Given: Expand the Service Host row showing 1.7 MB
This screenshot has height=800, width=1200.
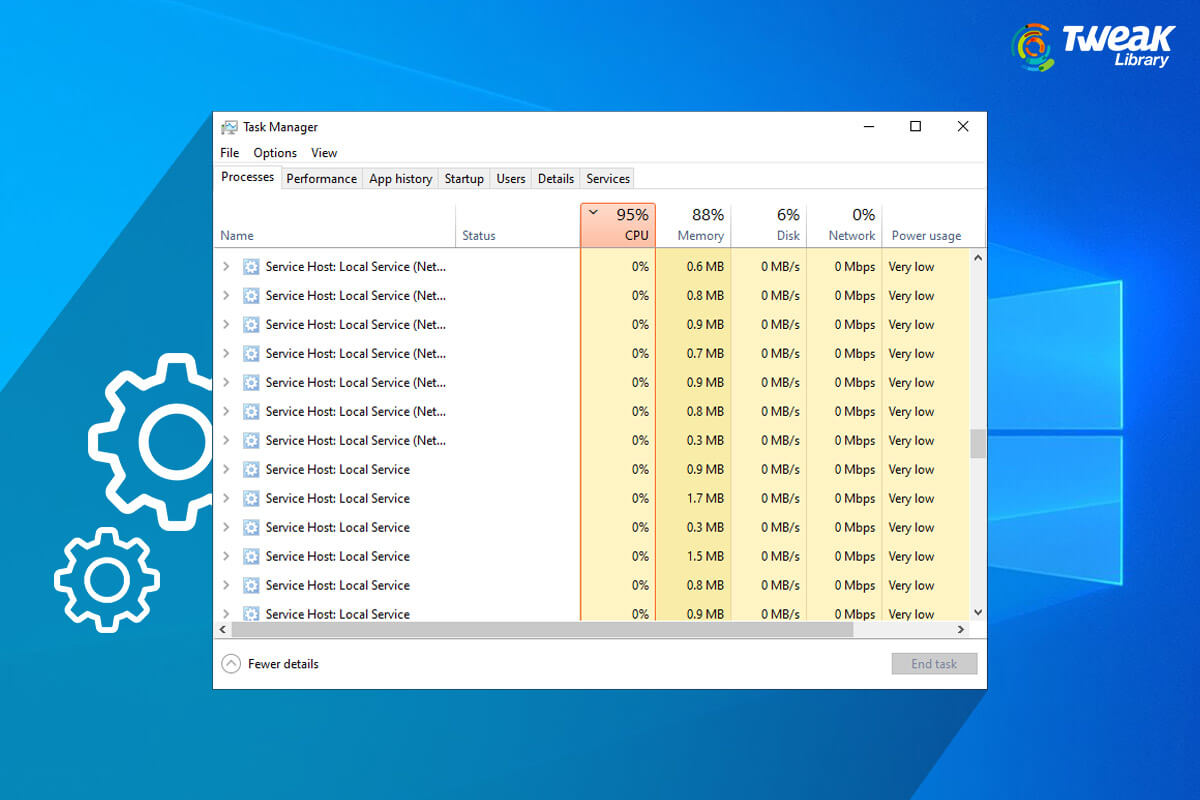Looking at the screenshot, I should pos(224,498).
